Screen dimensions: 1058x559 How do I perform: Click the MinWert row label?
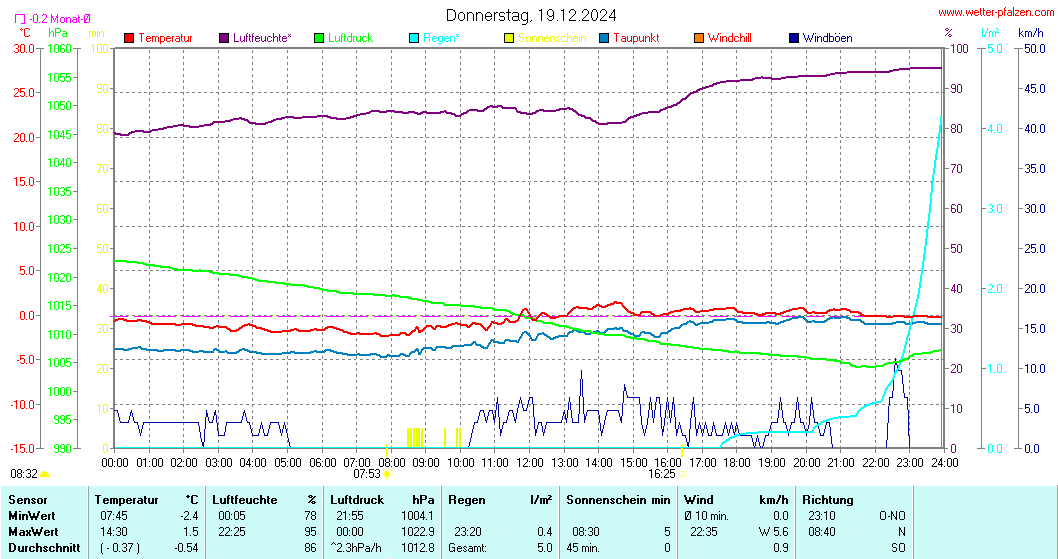click(x=33, y=516)
